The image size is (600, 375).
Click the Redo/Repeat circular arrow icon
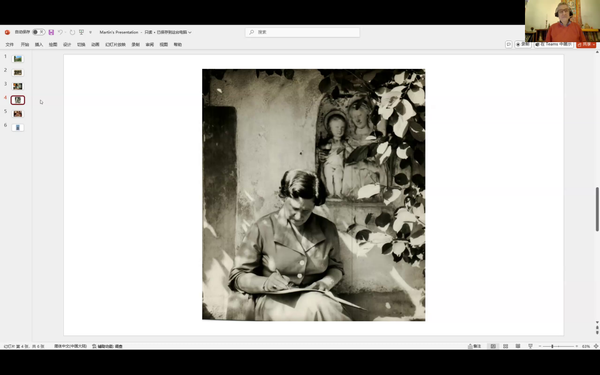click(72, 32)
